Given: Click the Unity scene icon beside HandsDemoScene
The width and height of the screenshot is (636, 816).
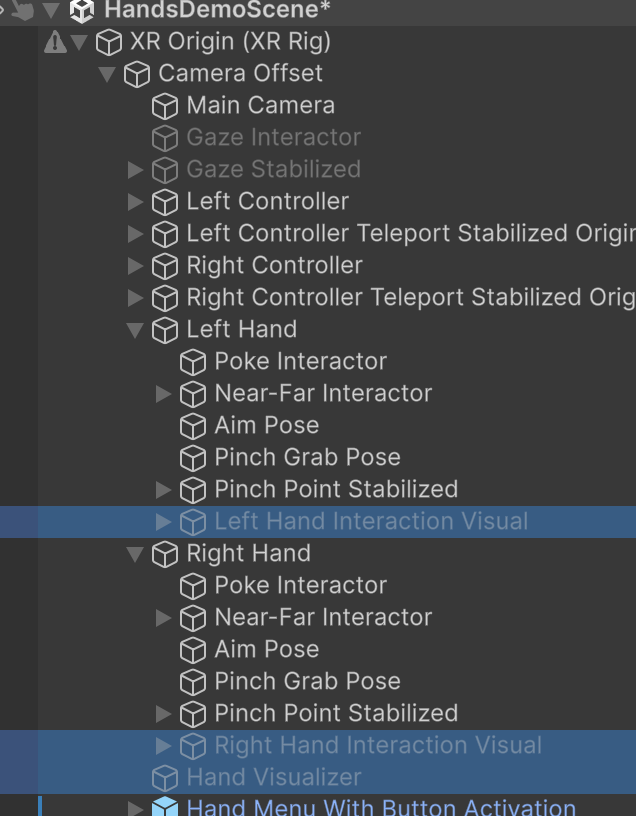Looking at the screenshot, I should click(x=81, y=11).
